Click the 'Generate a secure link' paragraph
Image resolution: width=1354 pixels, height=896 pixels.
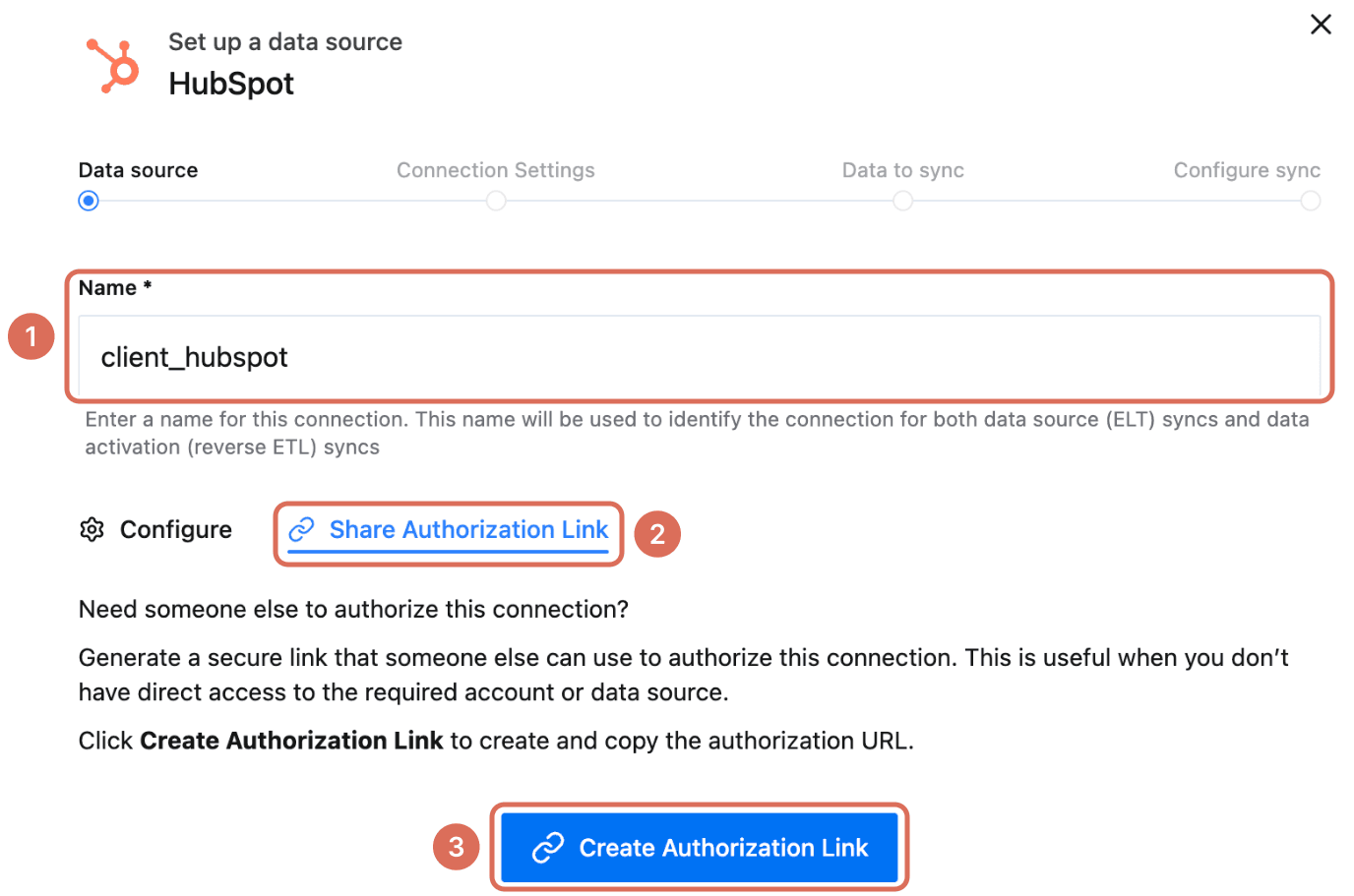tap(684, 675)
